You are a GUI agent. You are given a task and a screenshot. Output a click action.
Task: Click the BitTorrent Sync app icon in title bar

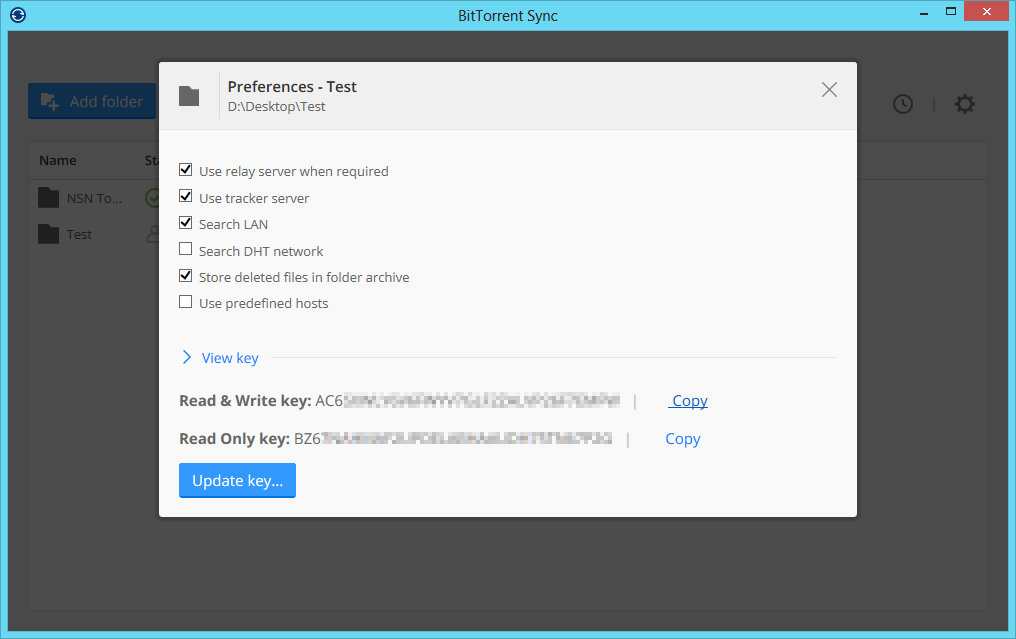coord(18,14)
